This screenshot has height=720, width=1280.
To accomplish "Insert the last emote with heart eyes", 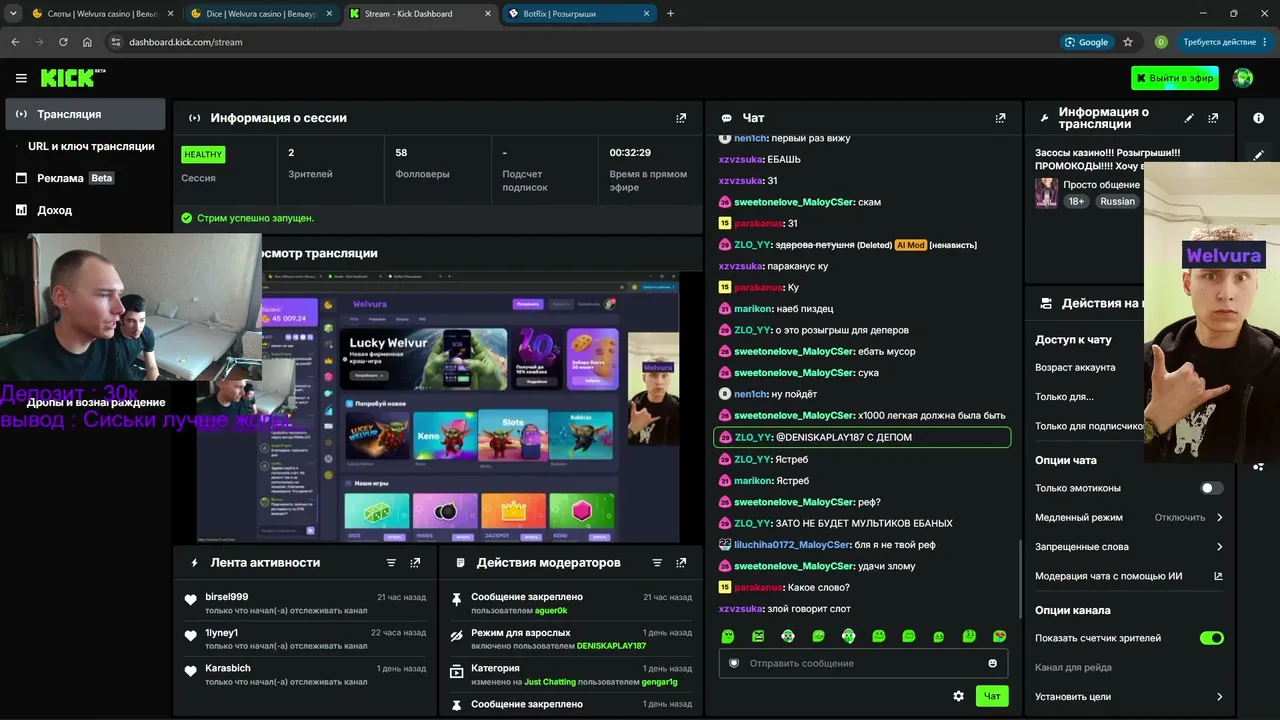I will [999, 636].
